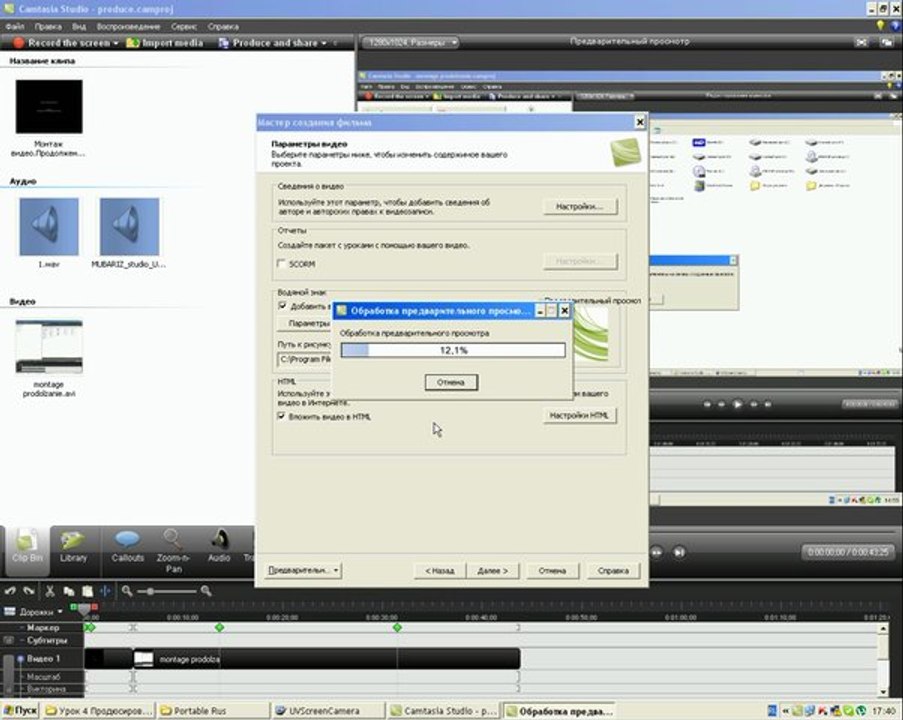Click the preview detach window icon
Screen dimensions: 903x720
(x=886, y=42)
